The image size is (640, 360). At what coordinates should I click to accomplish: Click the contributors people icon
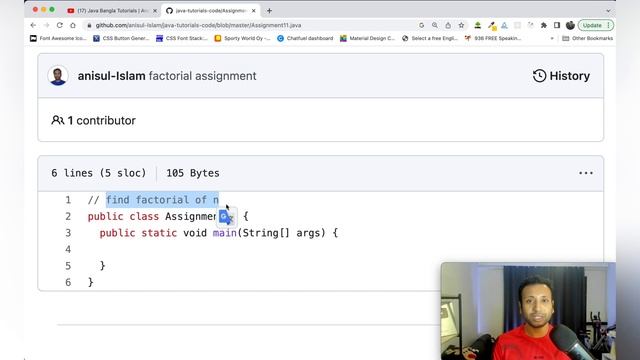tap(58, 120)
